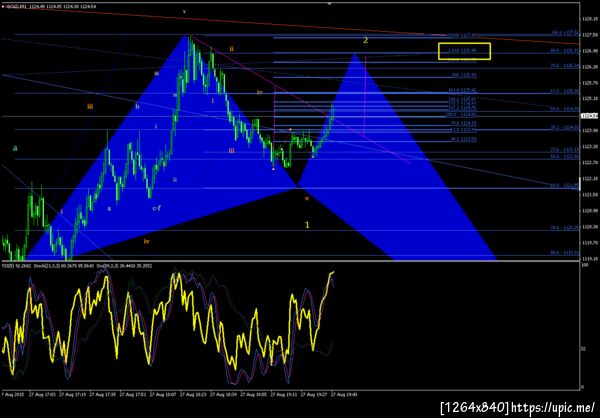The height and width of the screenshot is (418, 600).
Task: Click the 1125.70 price axis label
Action: click(590, 83)
